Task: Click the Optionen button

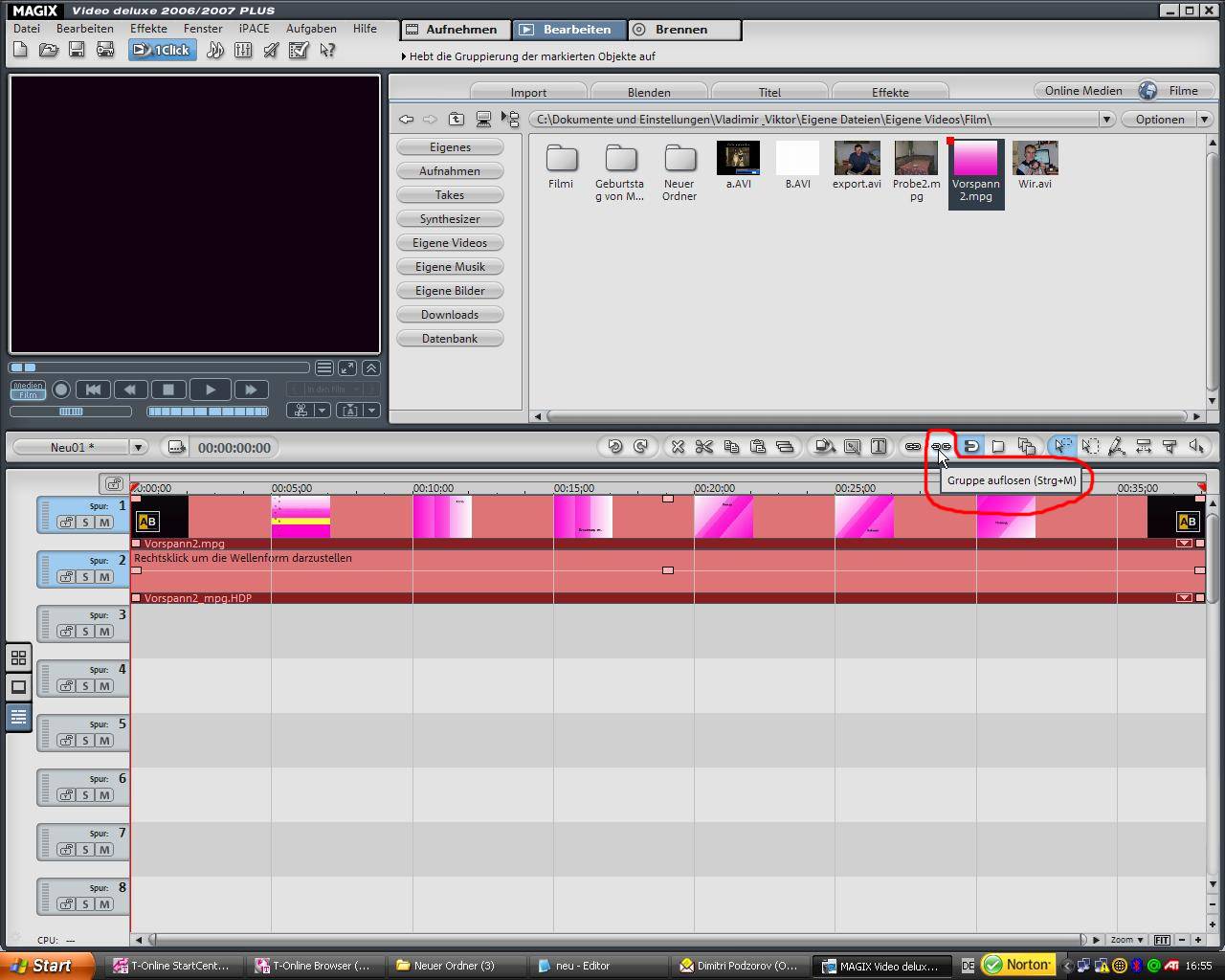Action: 1160,120
